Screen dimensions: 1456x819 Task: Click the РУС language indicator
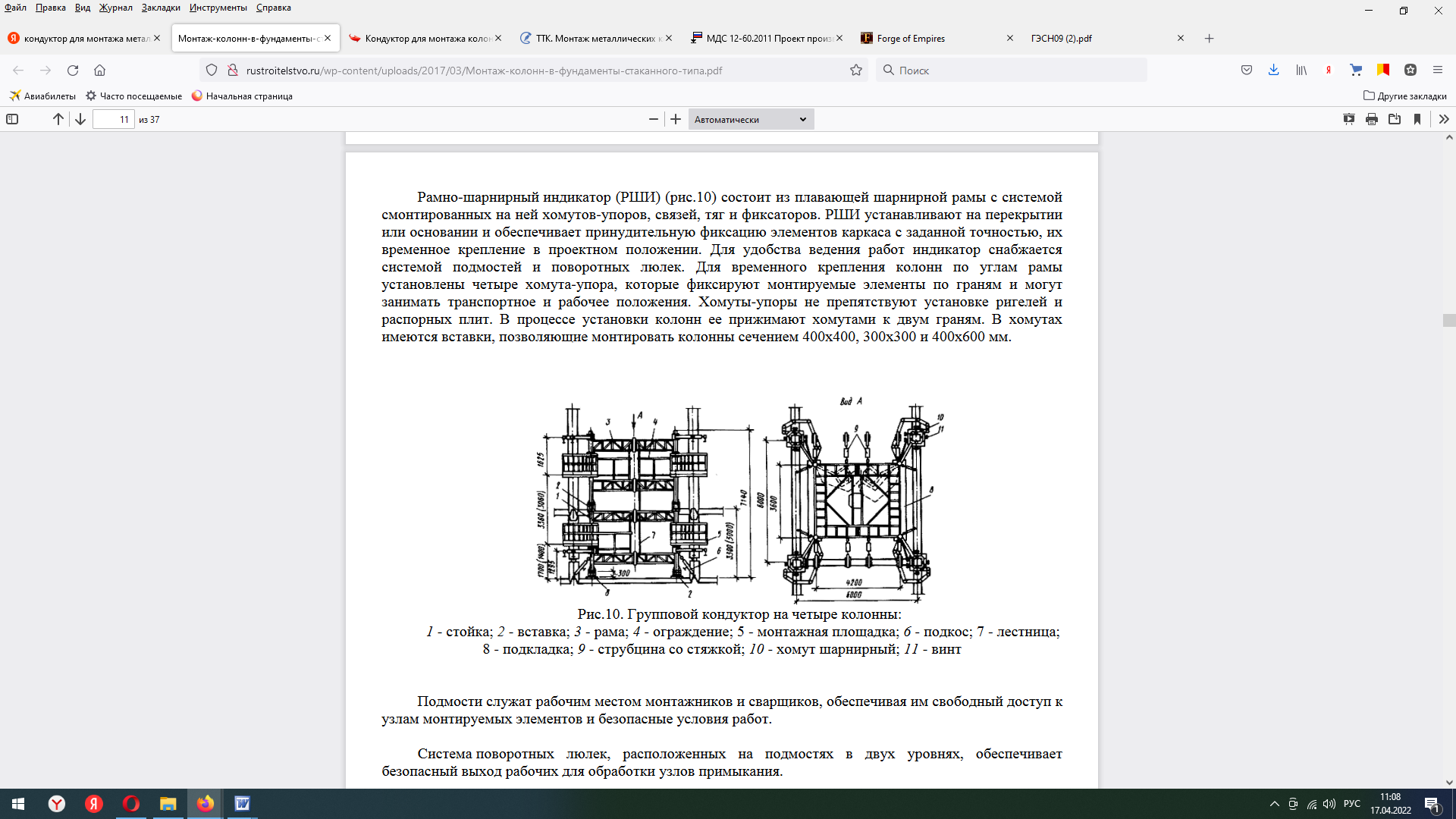click(1351, 804)
